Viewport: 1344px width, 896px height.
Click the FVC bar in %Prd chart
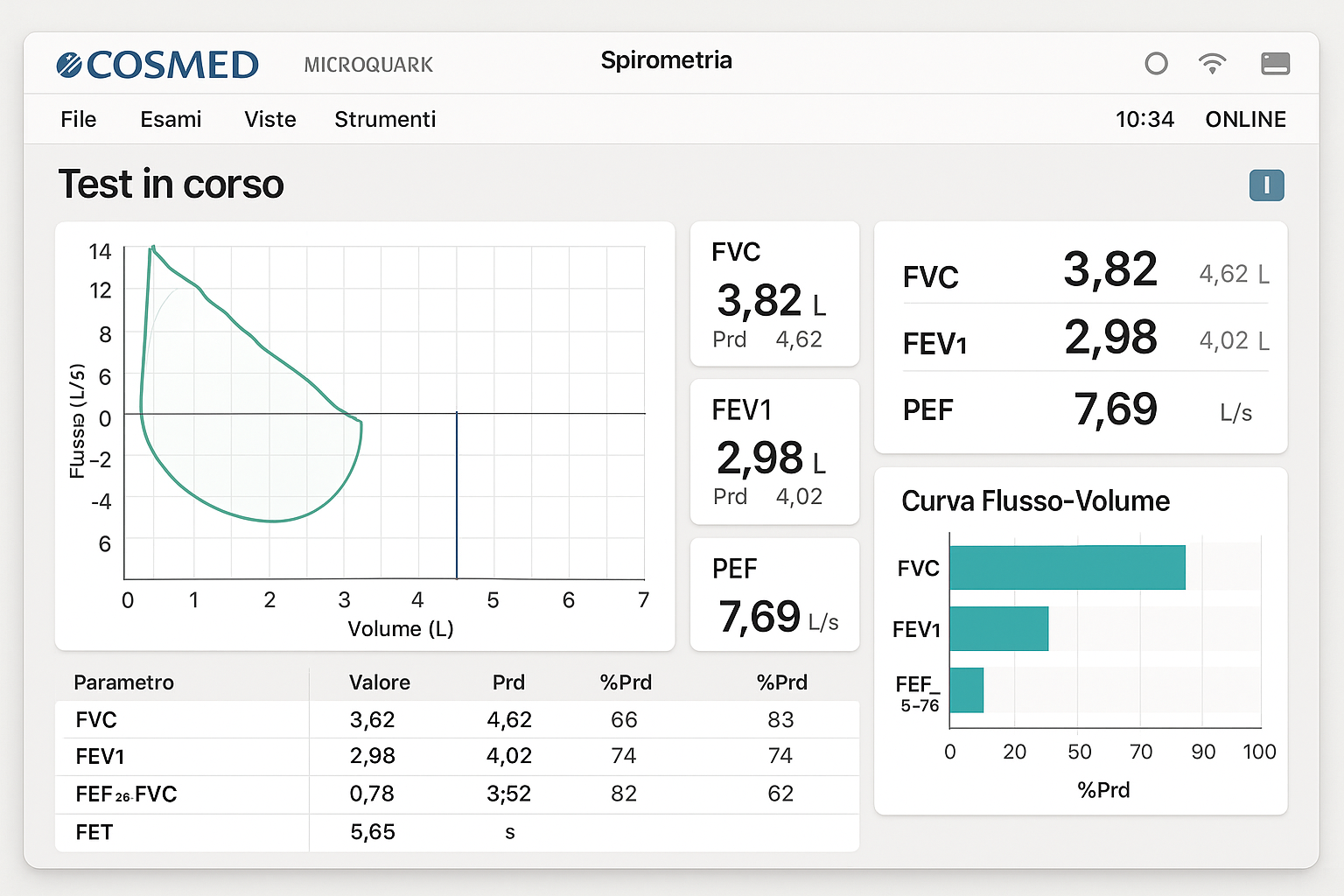(1067, 568)
